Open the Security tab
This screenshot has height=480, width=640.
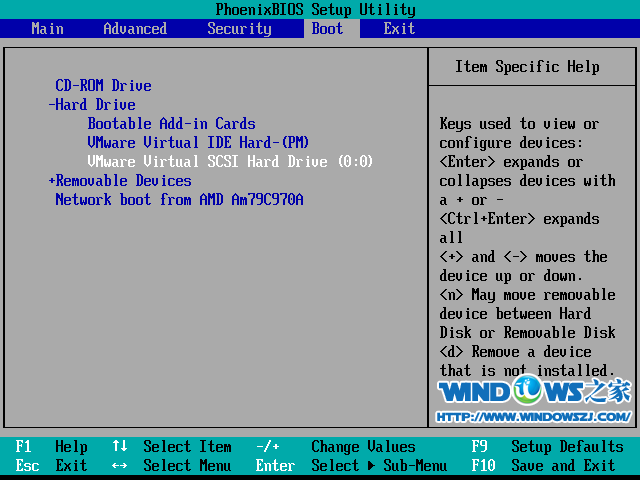239,29
